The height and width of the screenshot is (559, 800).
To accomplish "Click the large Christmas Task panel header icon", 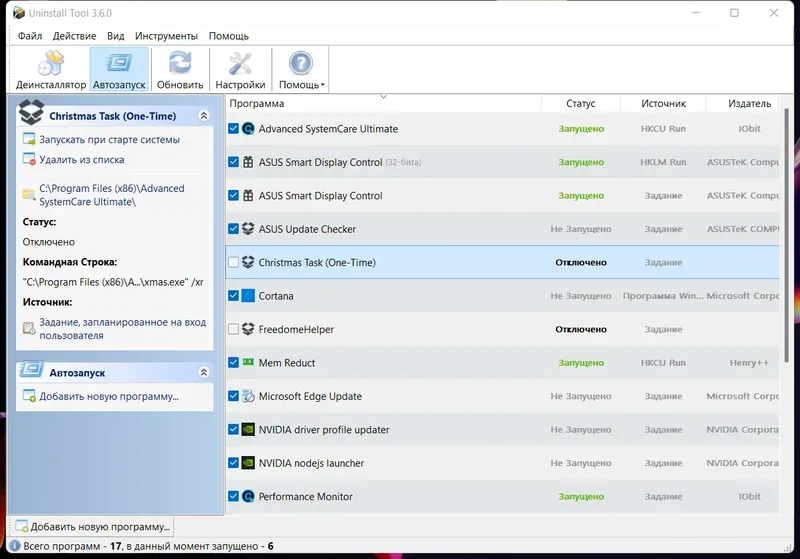I will point(31,112).
